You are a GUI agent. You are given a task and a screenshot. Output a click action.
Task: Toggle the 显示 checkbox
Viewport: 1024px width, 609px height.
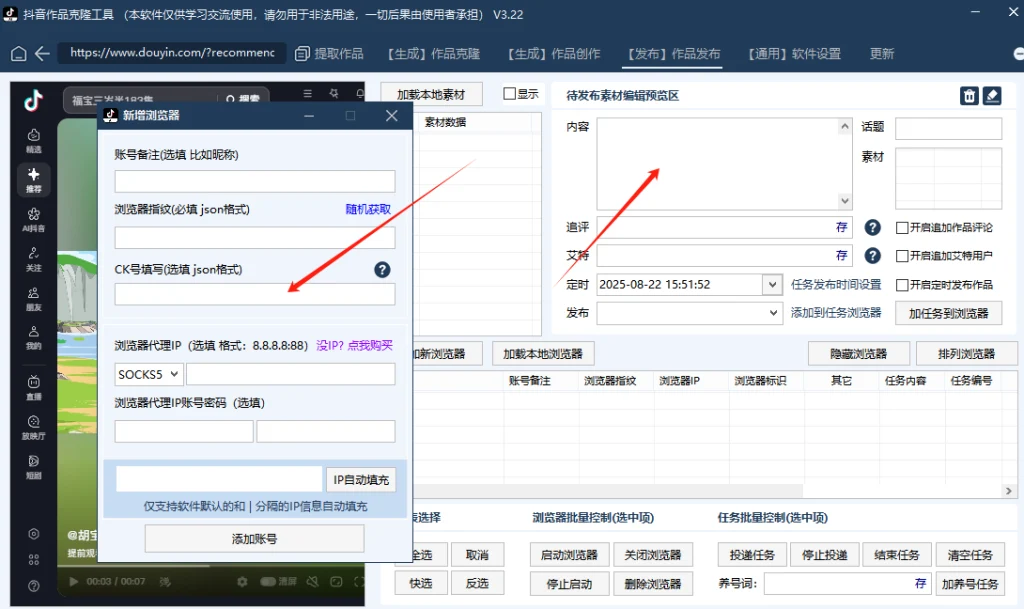pos(509,94)
